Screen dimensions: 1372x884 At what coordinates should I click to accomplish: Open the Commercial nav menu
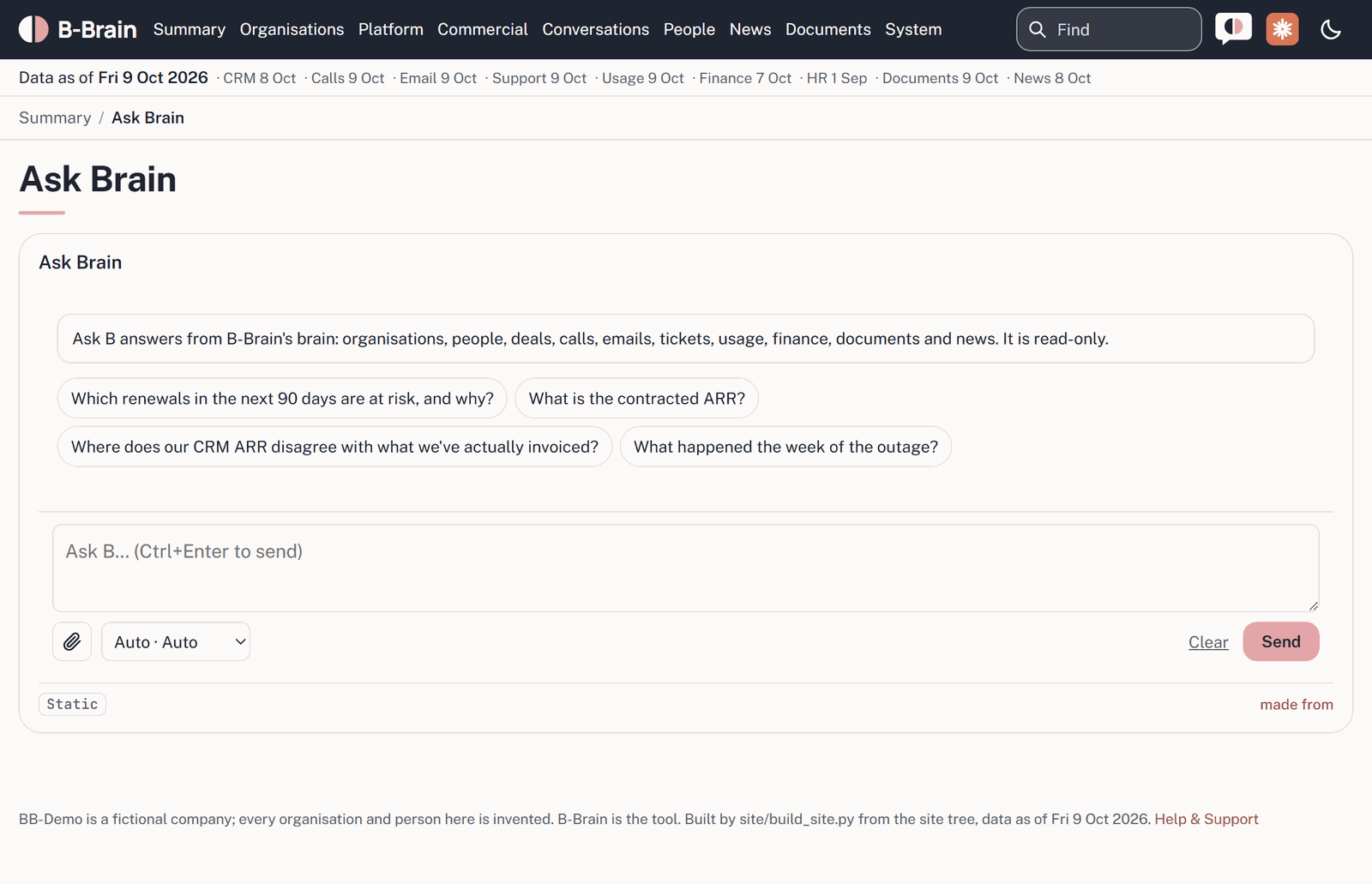point(483,29)
